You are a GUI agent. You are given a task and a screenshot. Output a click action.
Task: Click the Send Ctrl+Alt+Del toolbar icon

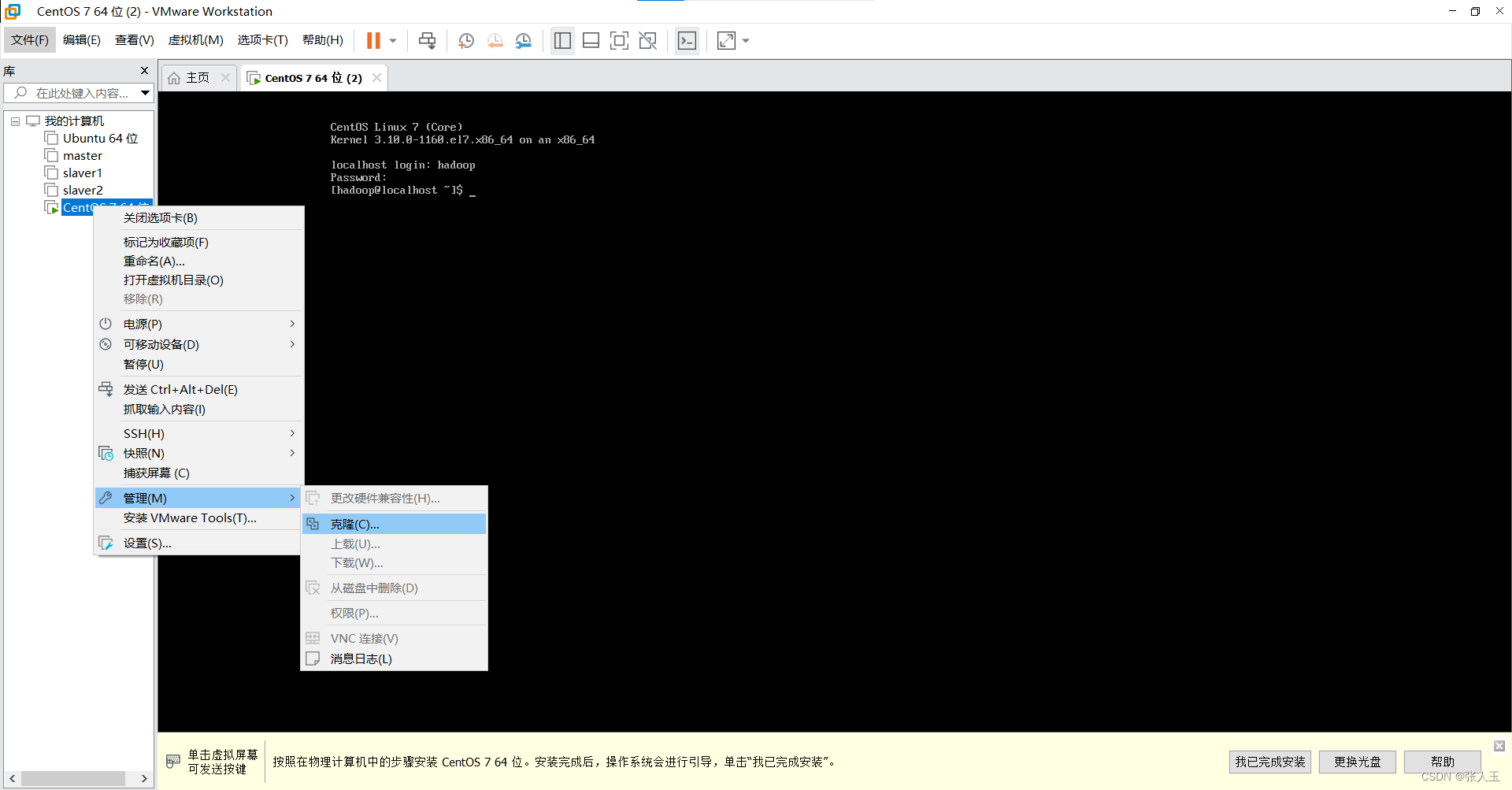[x=427, y=40]
